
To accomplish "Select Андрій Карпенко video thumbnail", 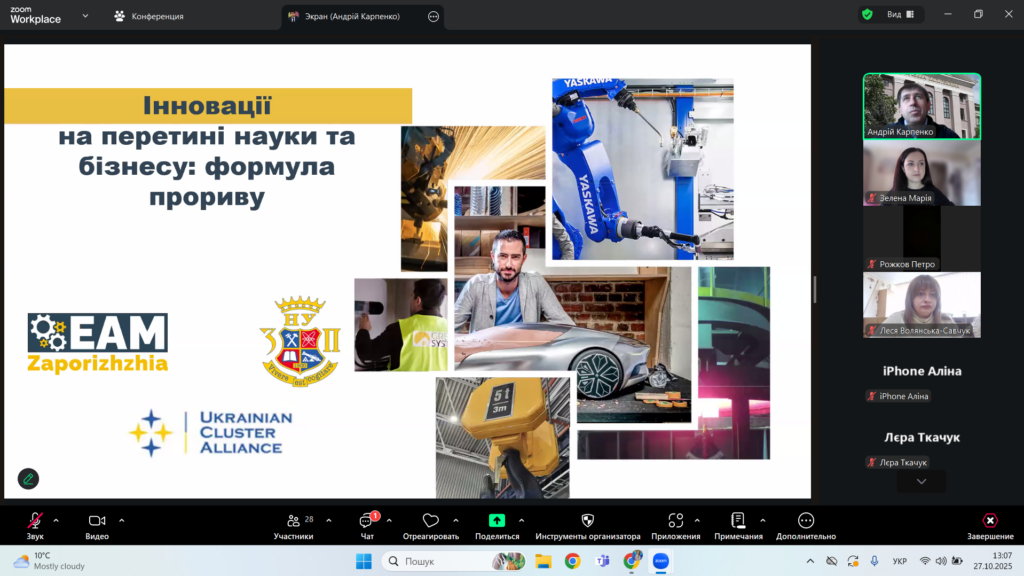I will point(921,106).
